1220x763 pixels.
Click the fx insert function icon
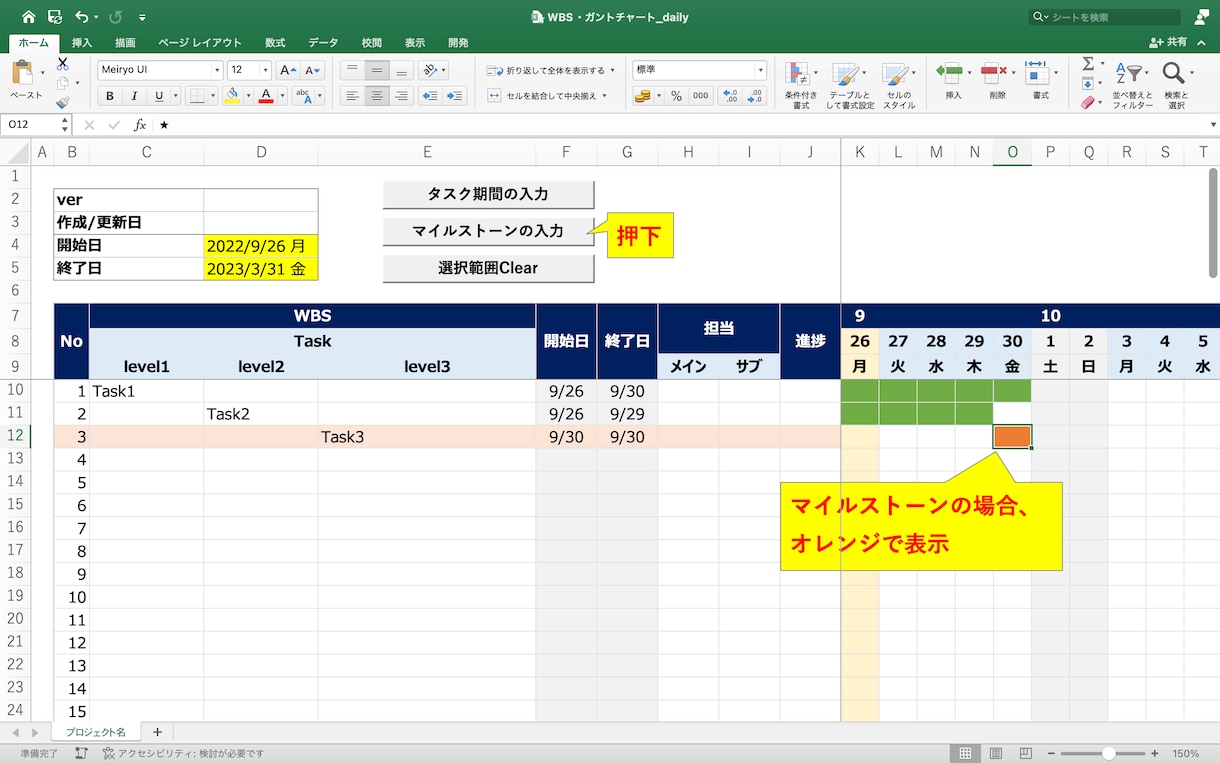(140, 125)
